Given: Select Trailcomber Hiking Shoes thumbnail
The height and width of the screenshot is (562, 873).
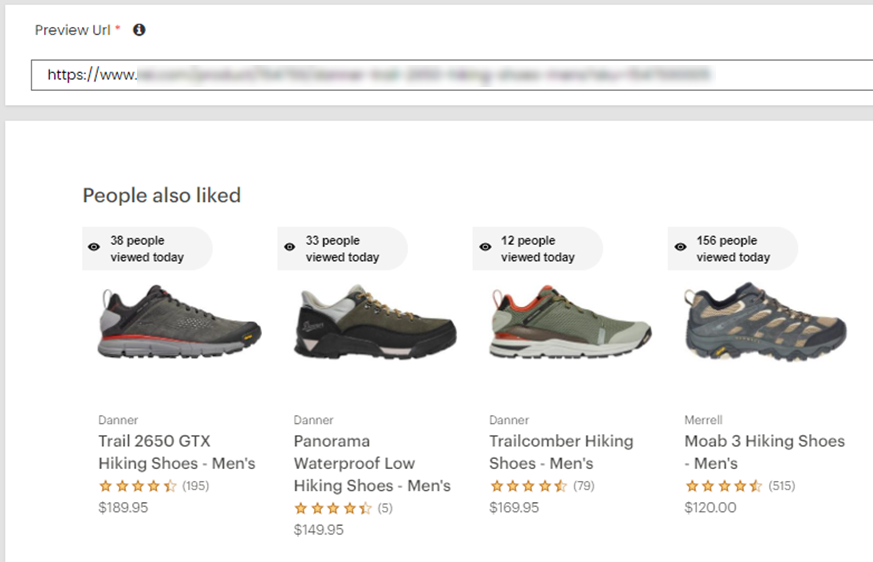Looking at the screenshot, I should click(570, 322).
